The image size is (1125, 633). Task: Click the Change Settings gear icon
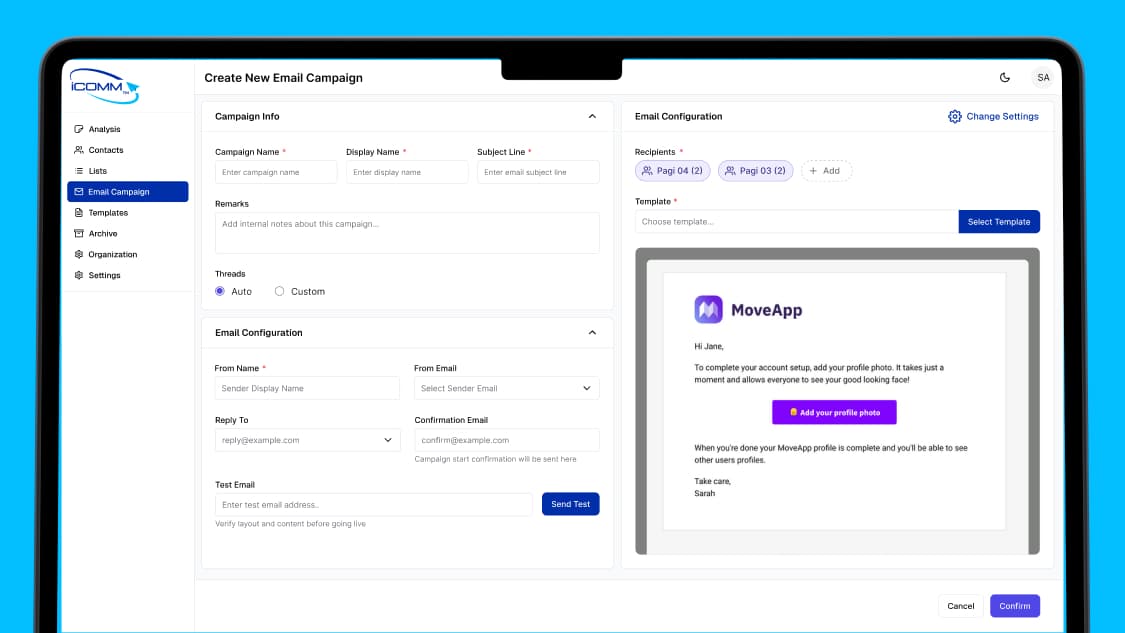(x=954, y=116)
